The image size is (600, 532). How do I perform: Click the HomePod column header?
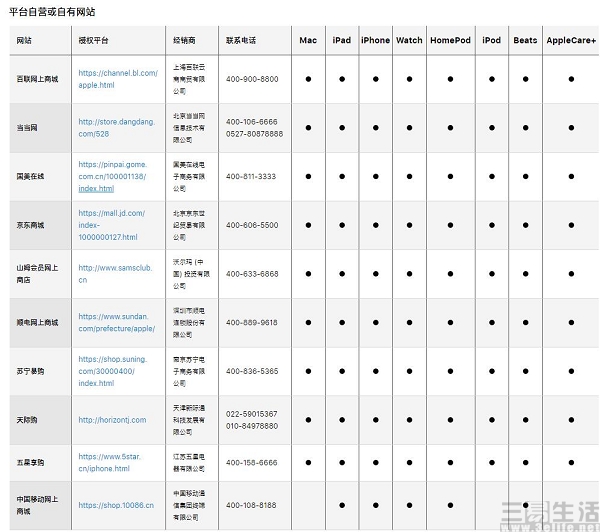tap(450, 40)
